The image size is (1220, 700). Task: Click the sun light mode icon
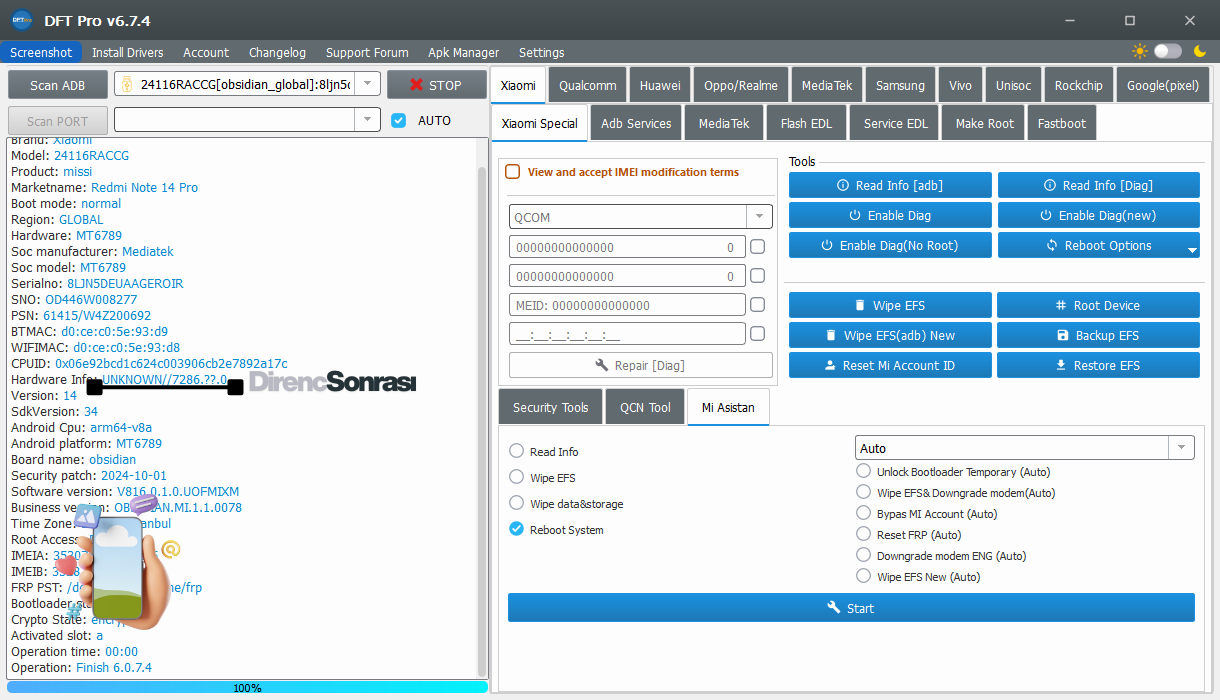point(1139,51)
